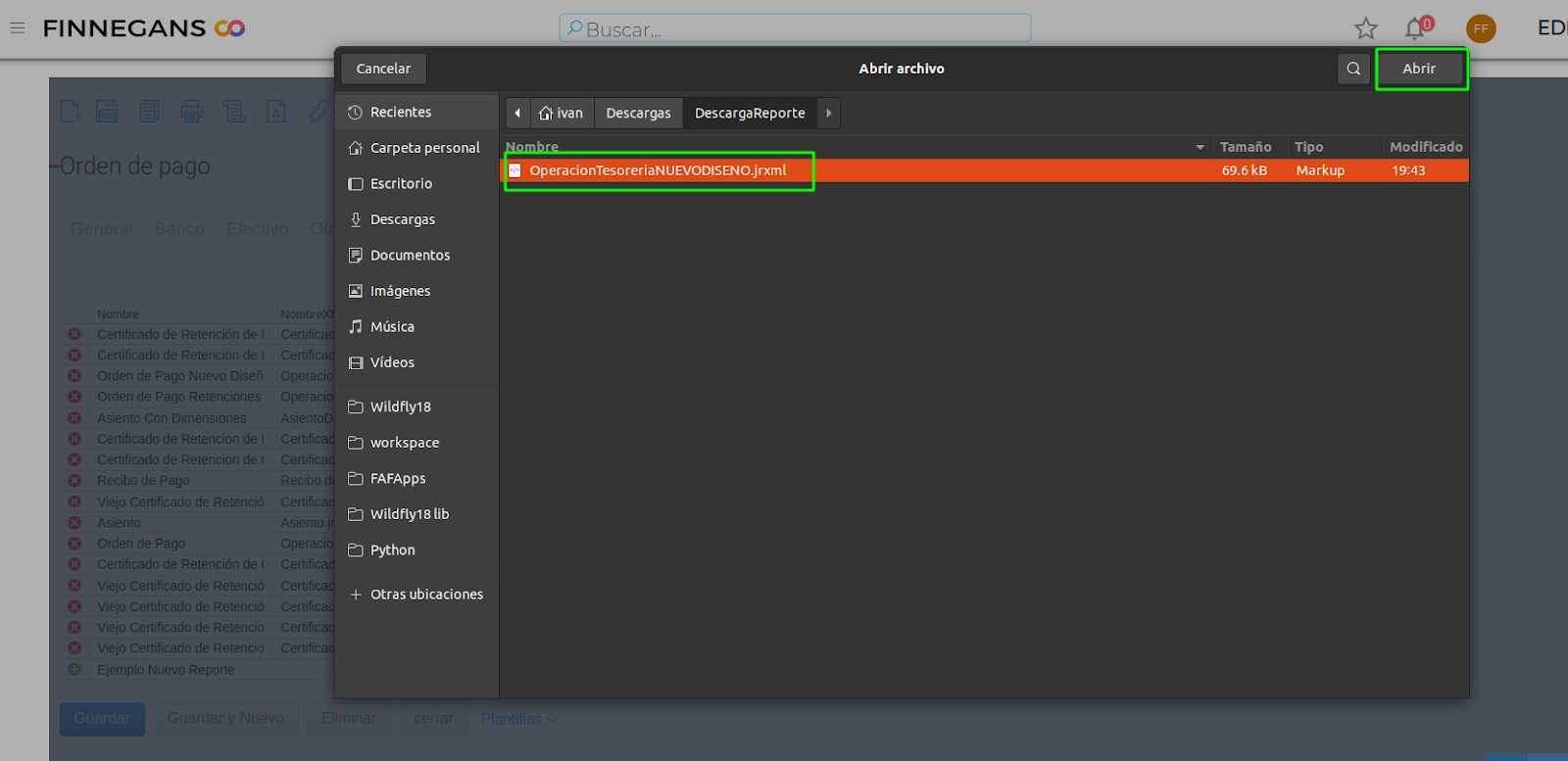
Task: Open the hamburger menu beside Finnegans logo
Action: coord(18,28)
